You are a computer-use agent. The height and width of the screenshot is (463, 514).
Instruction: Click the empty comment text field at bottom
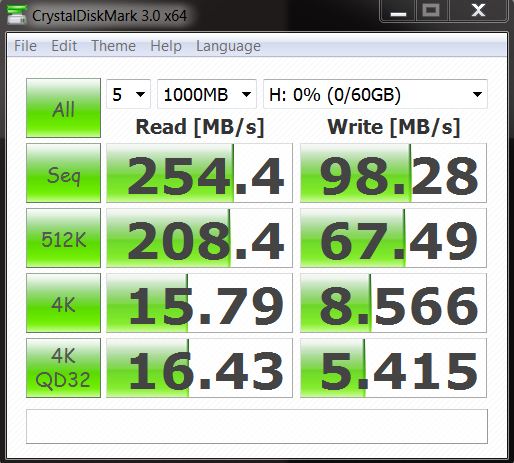pyautogui.click(x=257, y=427)
